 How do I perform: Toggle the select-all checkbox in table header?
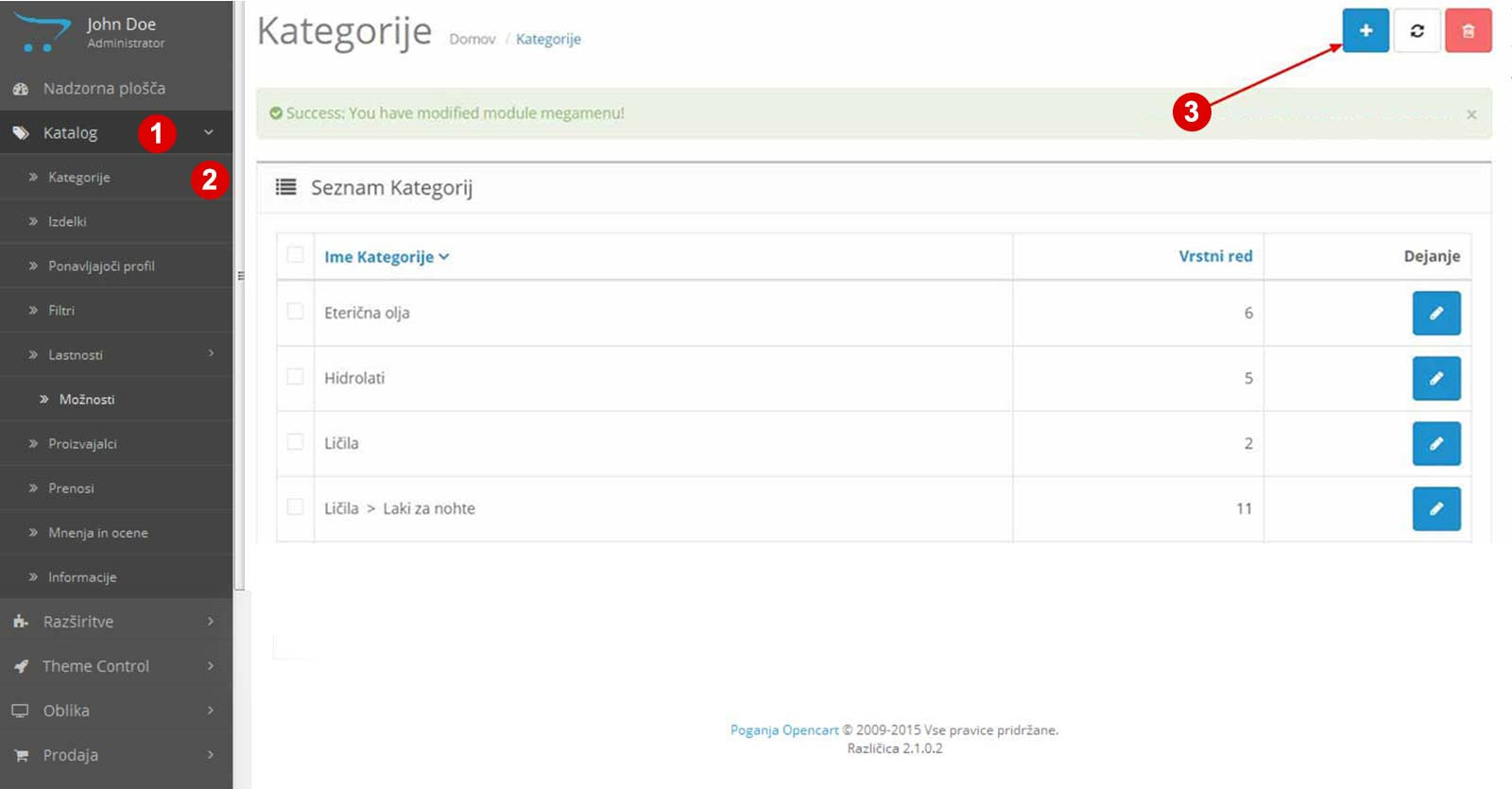click(x=295, y=255)
